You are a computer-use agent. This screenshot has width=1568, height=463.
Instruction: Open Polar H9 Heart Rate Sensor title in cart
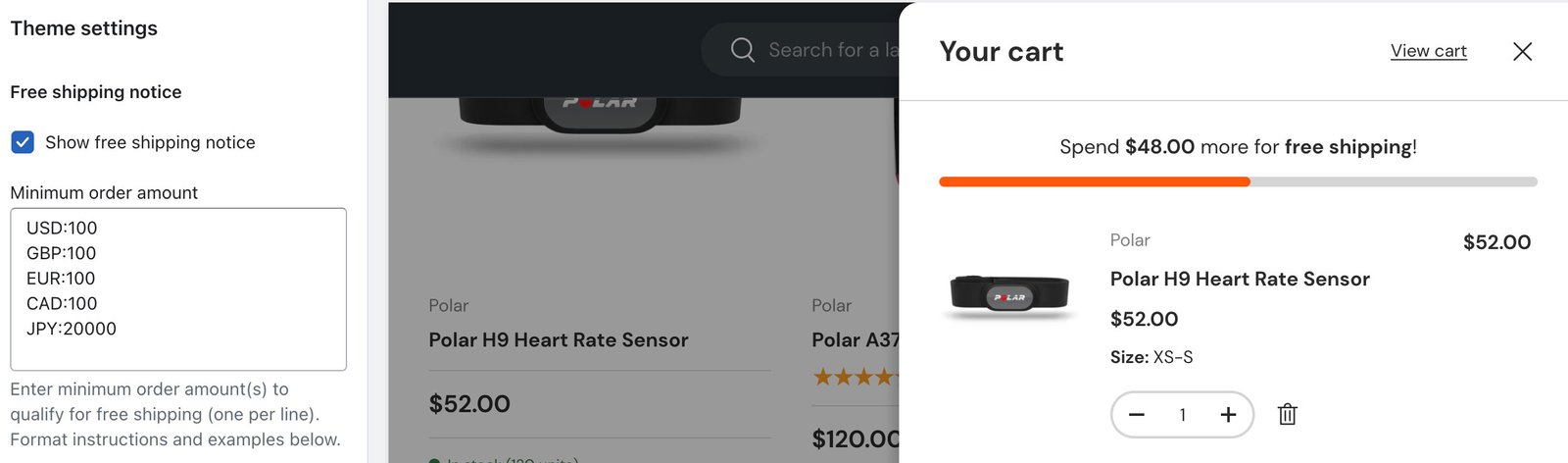point(1240,280)
